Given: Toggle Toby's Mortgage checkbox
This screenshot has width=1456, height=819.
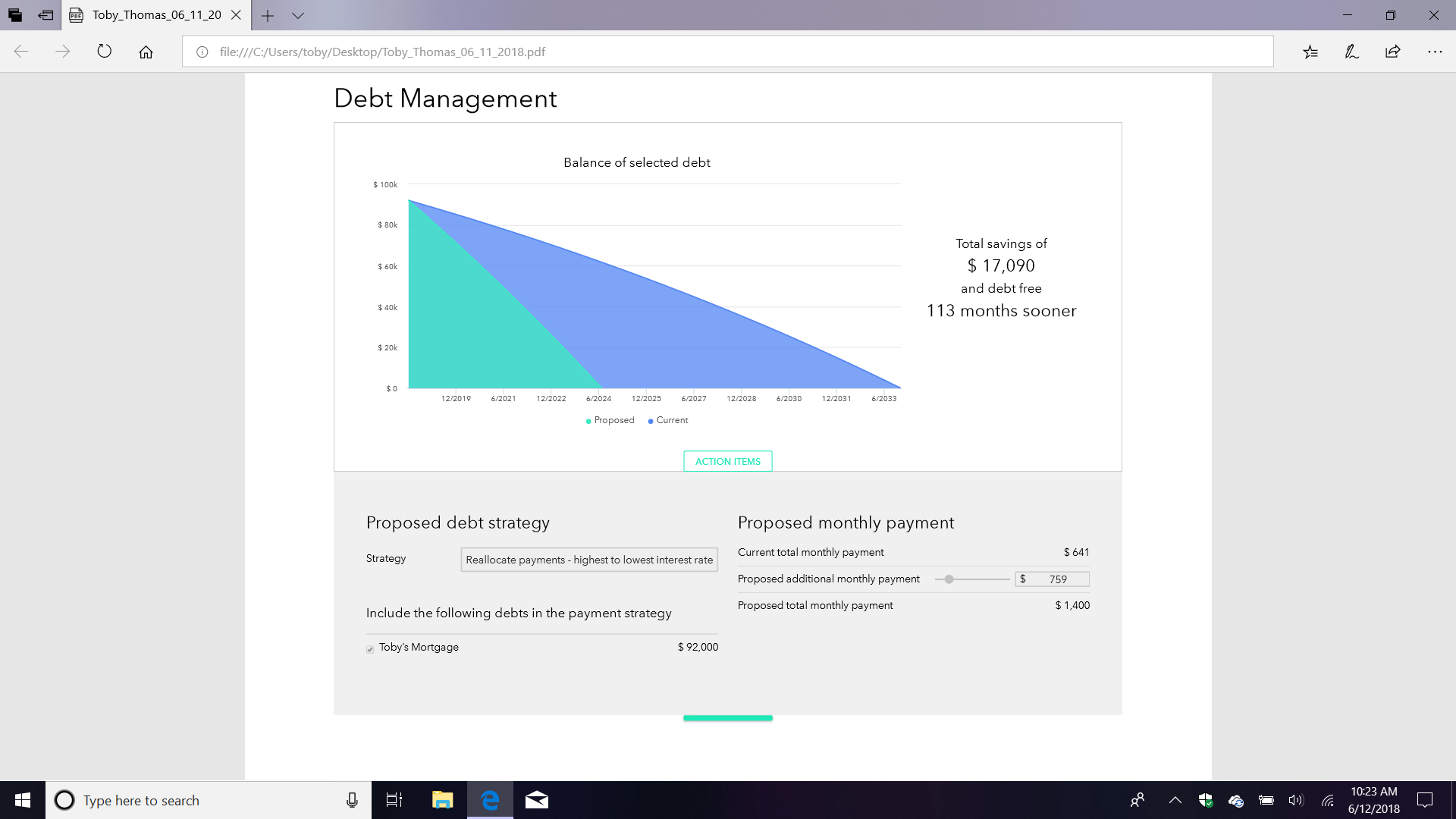Looking at the screenshot, I should [x=370, y=648].
